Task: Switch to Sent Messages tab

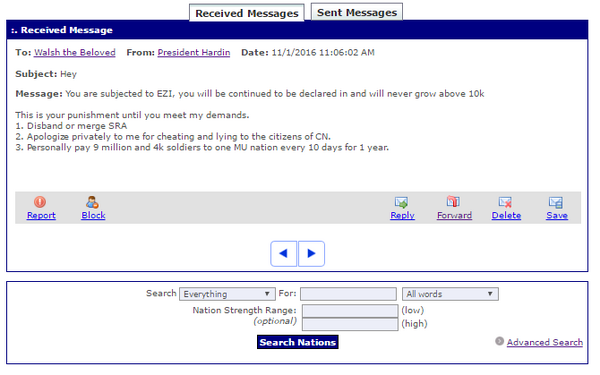Action: 357,12
